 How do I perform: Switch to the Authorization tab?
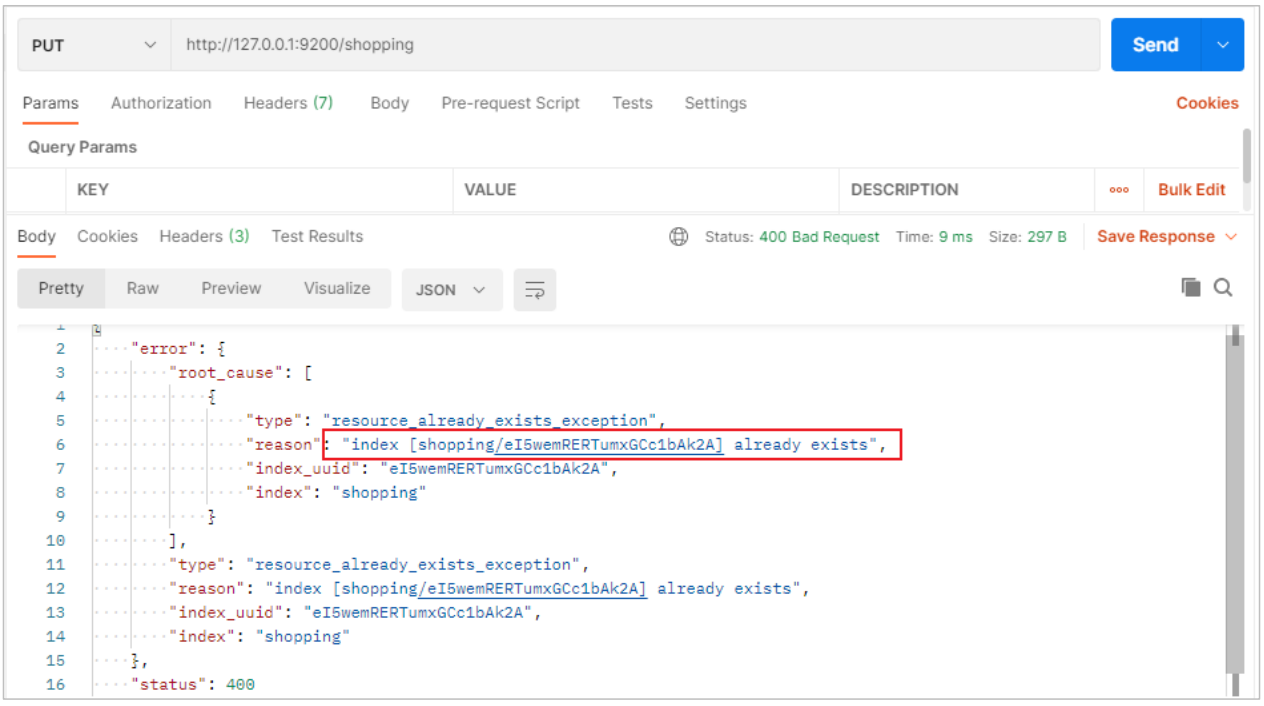click(x=161, y=103)
